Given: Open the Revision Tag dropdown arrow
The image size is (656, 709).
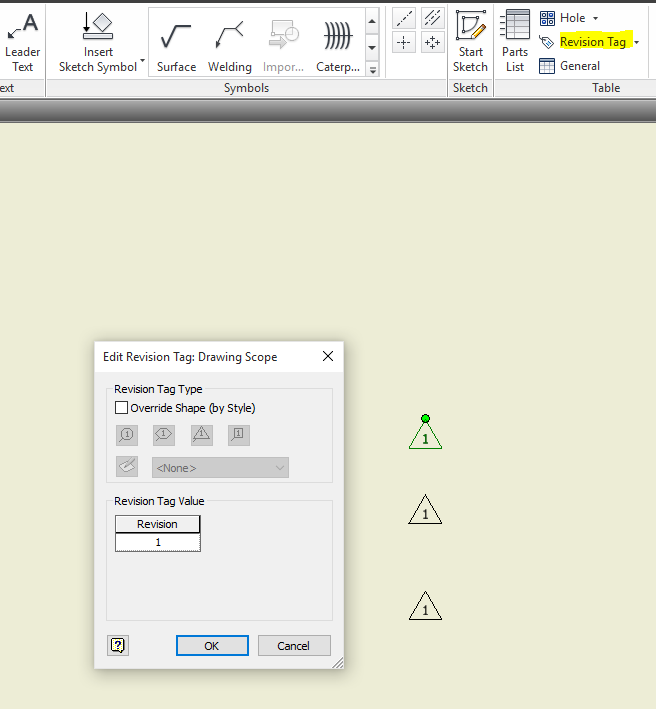Looking at the screenshot, I should tap(637, 43).
